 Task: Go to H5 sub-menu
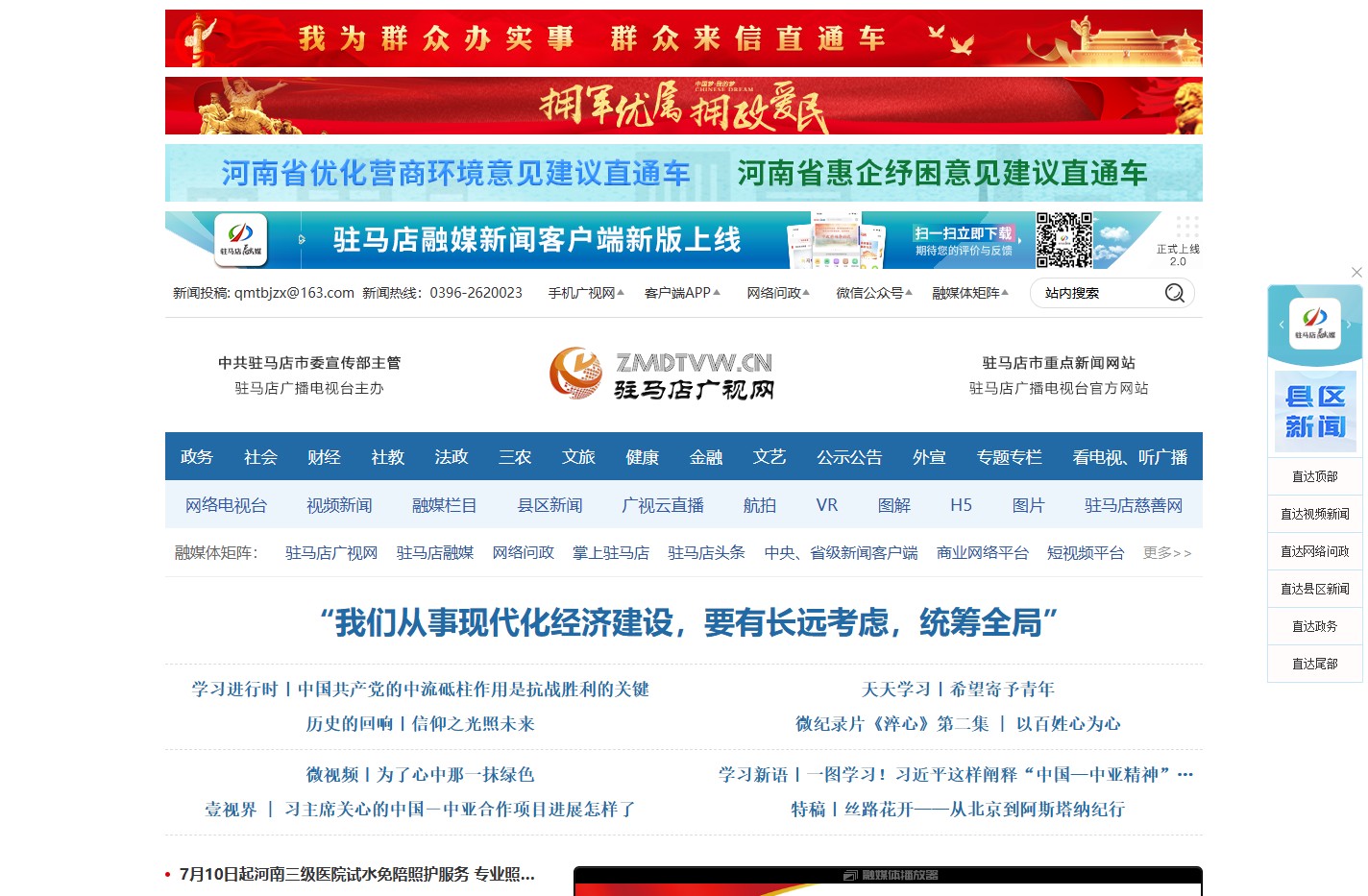tap(962, 505)
